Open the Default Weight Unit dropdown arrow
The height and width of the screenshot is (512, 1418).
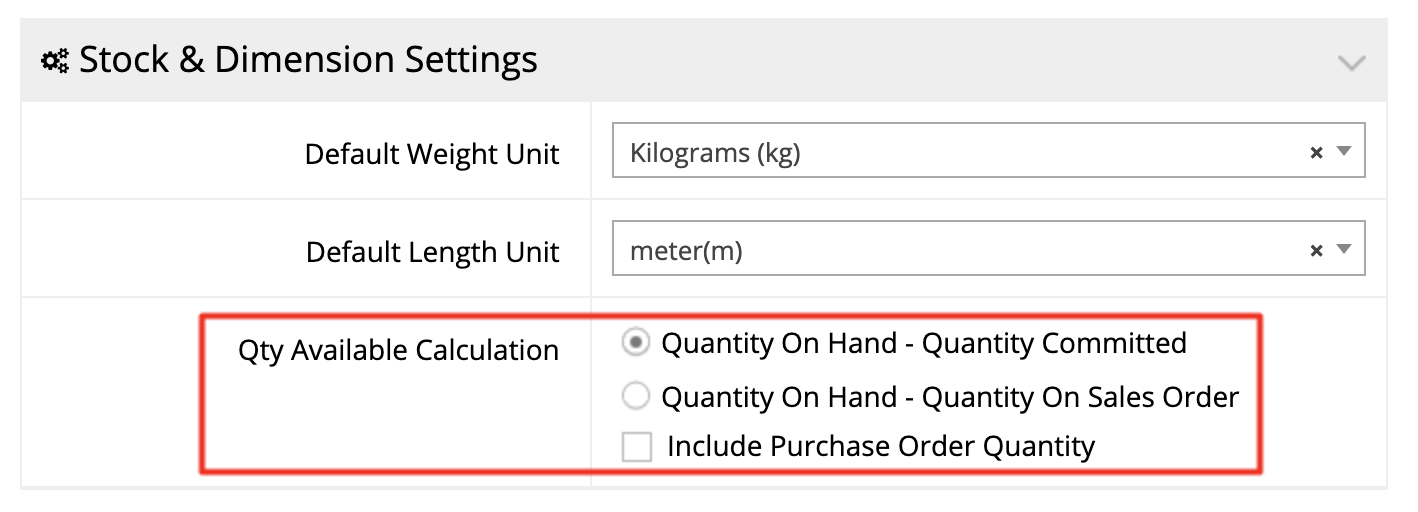click(x=1344, y=152)
